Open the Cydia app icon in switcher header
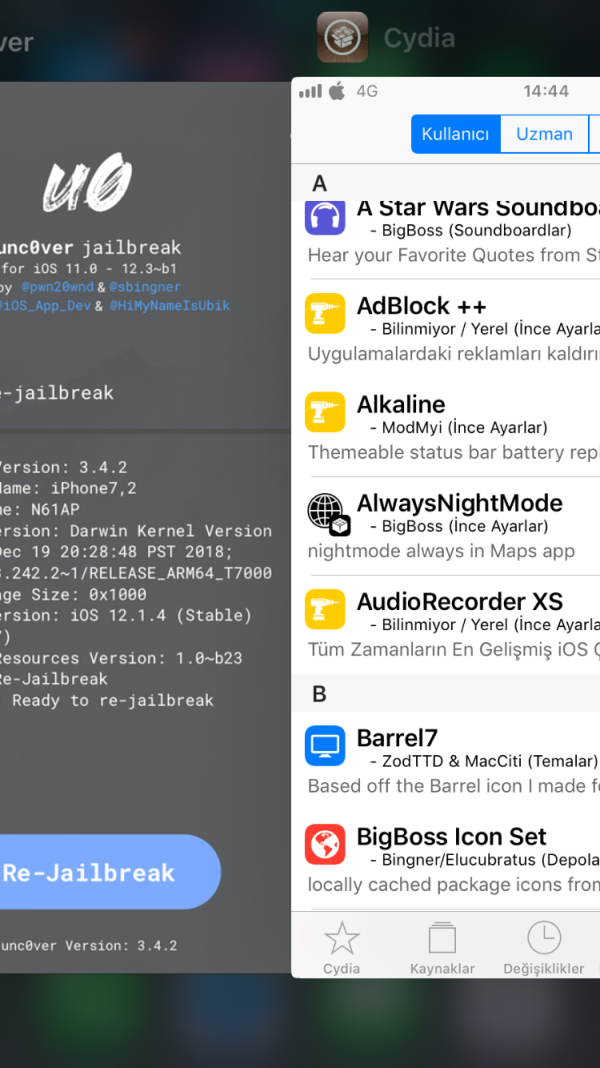This screenshot has width=600, height=1068. [342, 38]
